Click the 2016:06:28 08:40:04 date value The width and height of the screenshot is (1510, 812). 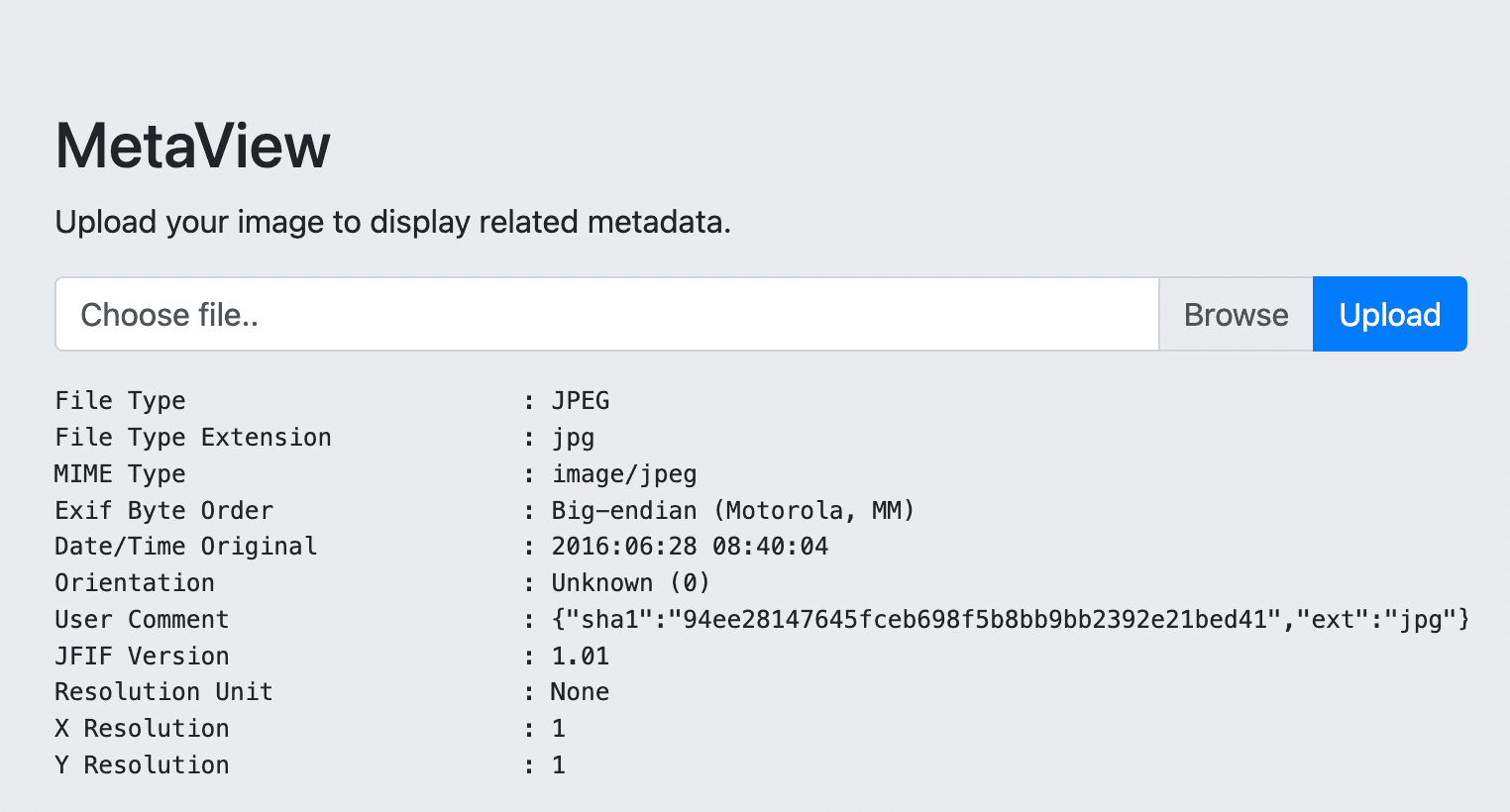pyautogui.click(x=690, y=546)
